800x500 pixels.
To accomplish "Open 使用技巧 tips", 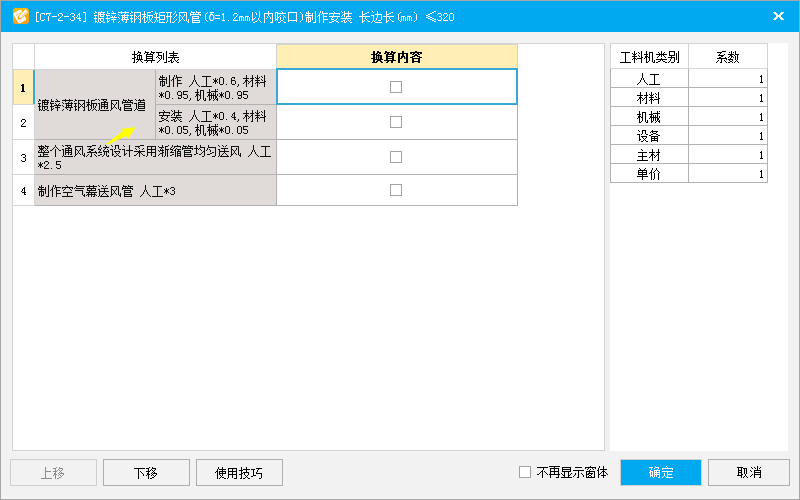I will (x=239, y=472).
